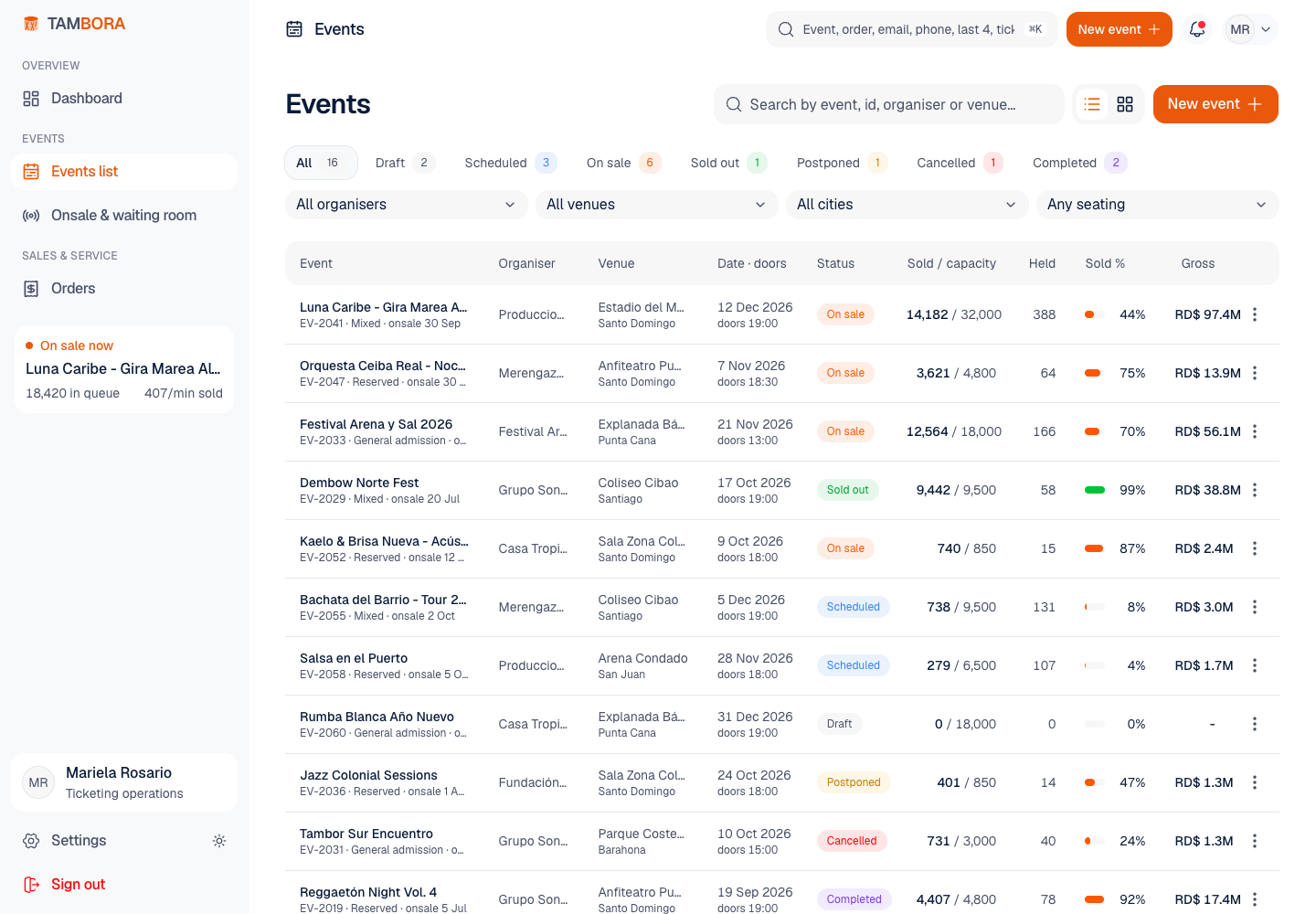The image size is (1316, 914).
Task: Go to the Orders section
Action: coord(124,289)
